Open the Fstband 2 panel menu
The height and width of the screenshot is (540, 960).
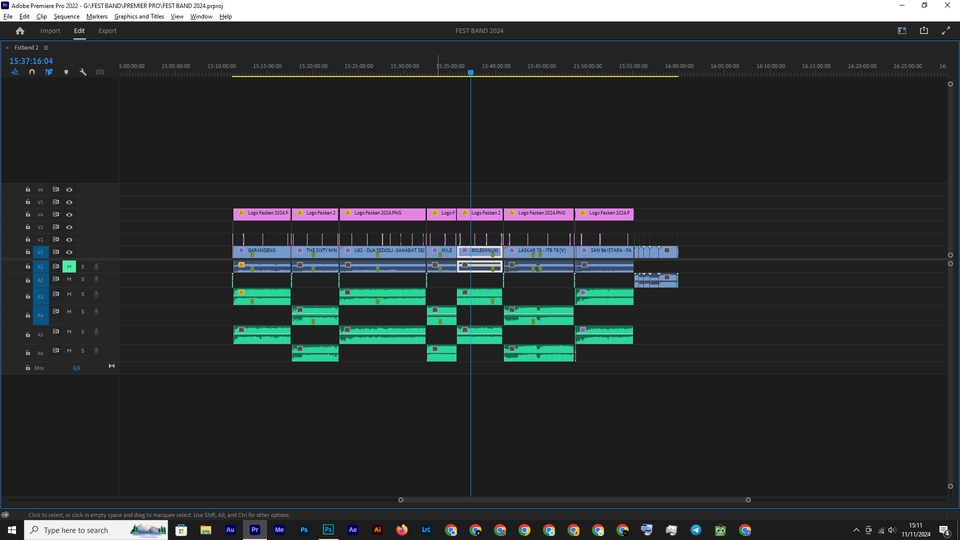pyautogui.click(x=45, y=47)
